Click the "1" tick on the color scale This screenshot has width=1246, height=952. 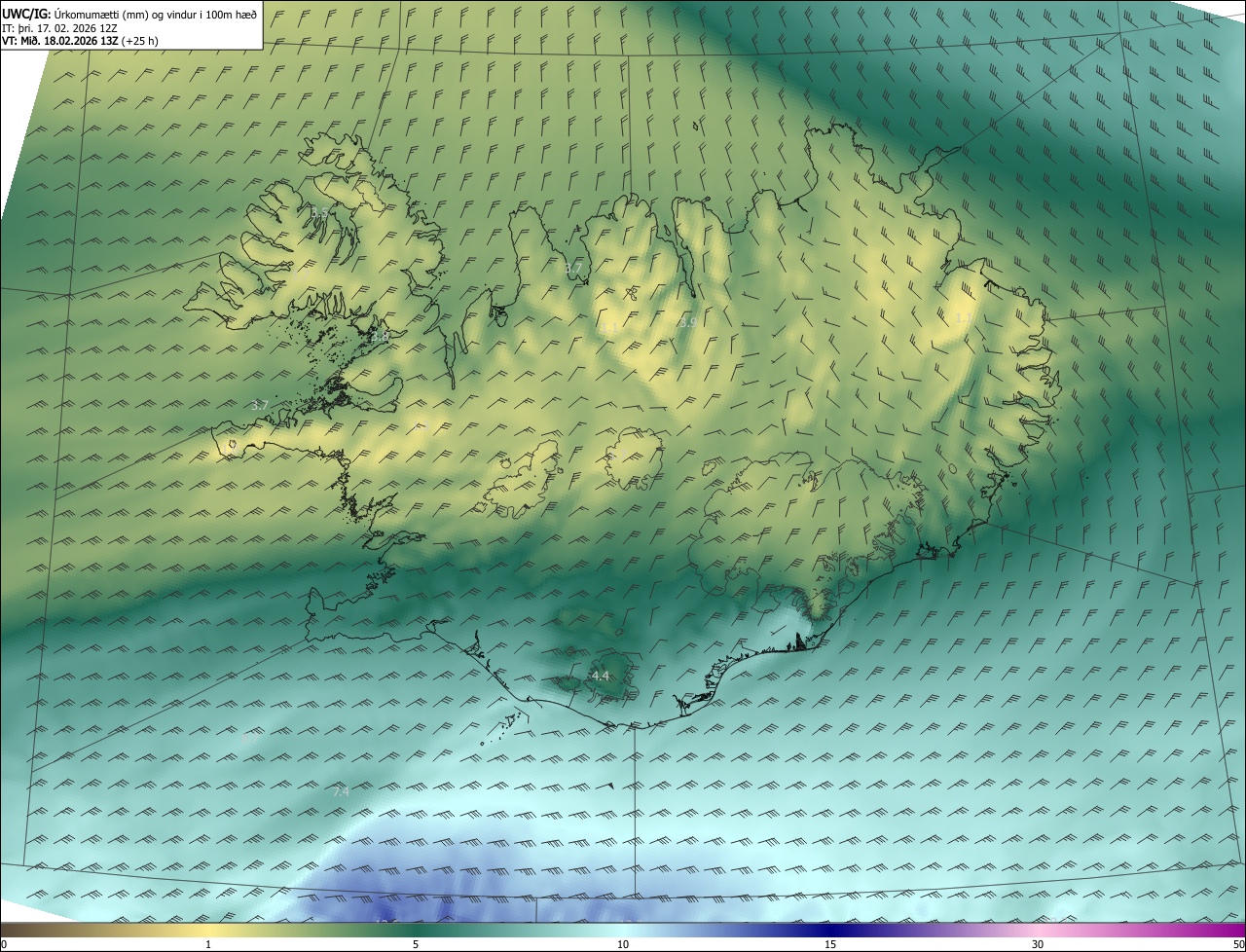[x=208, y=944]
